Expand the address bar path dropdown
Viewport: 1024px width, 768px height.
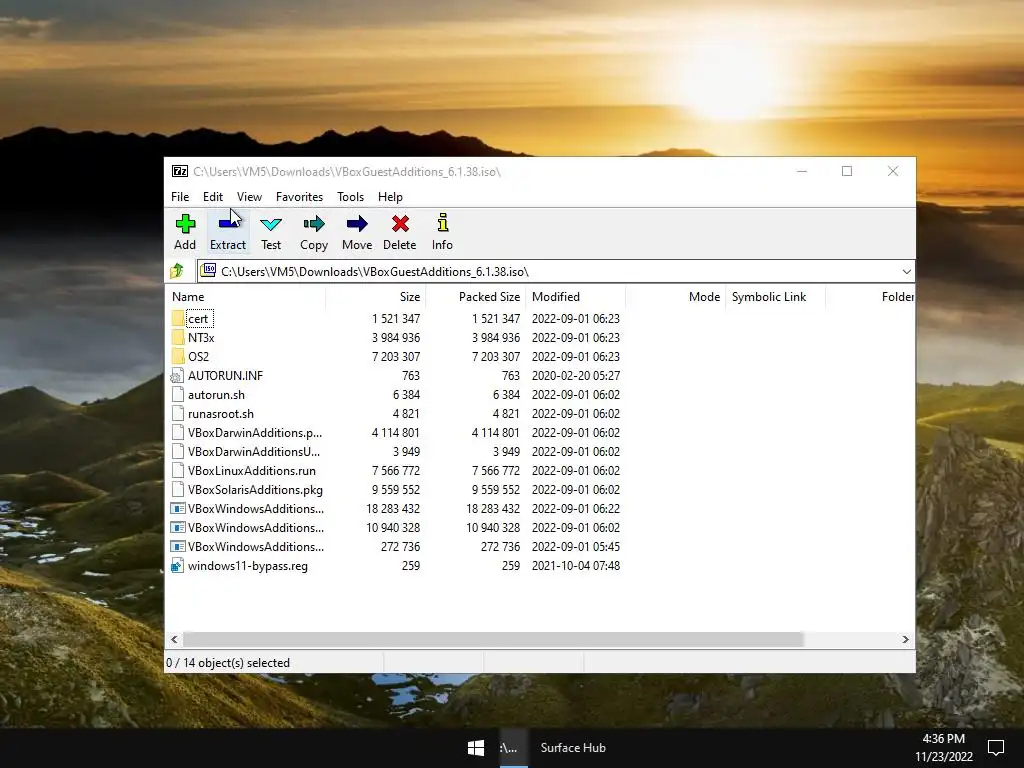coord(906,272)
